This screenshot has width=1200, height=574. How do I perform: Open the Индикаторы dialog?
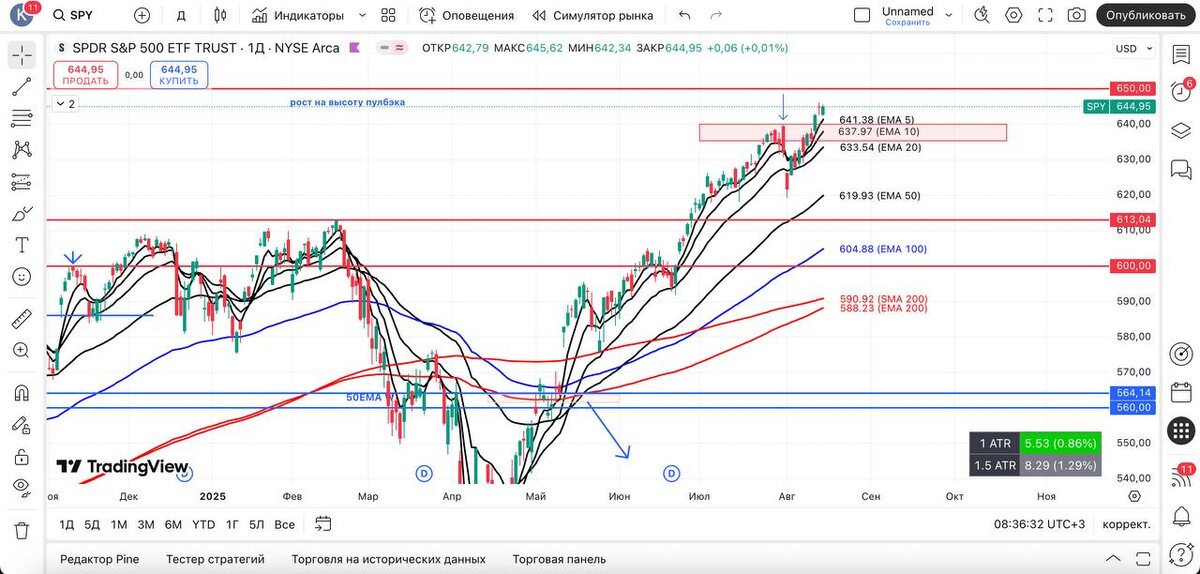298,15
